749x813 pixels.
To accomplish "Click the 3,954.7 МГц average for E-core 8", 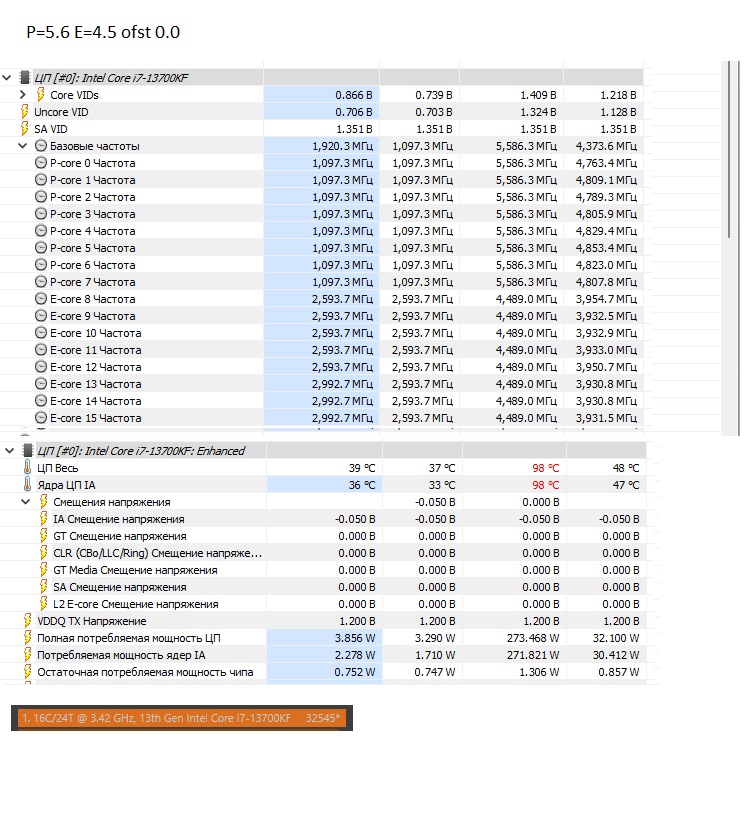I will pos(606,299).
